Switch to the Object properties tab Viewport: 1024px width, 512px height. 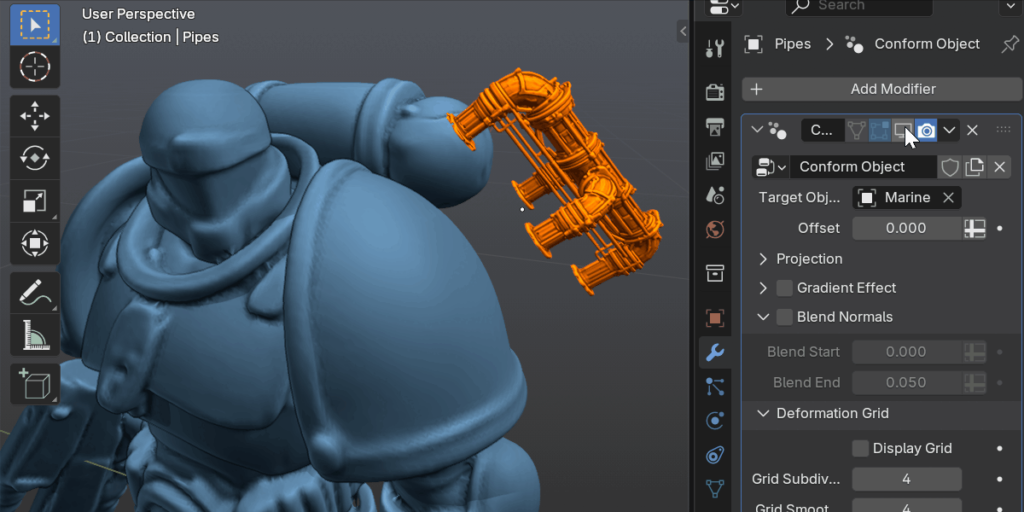tap(715, 318)
